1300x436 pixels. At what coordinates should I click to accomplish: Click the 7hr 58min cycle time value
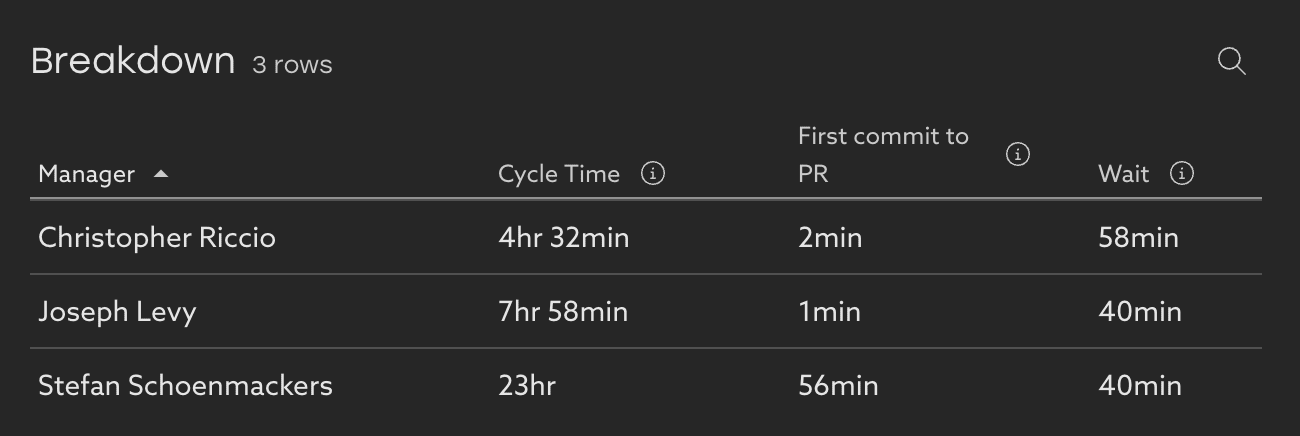(x=563, y=312)
